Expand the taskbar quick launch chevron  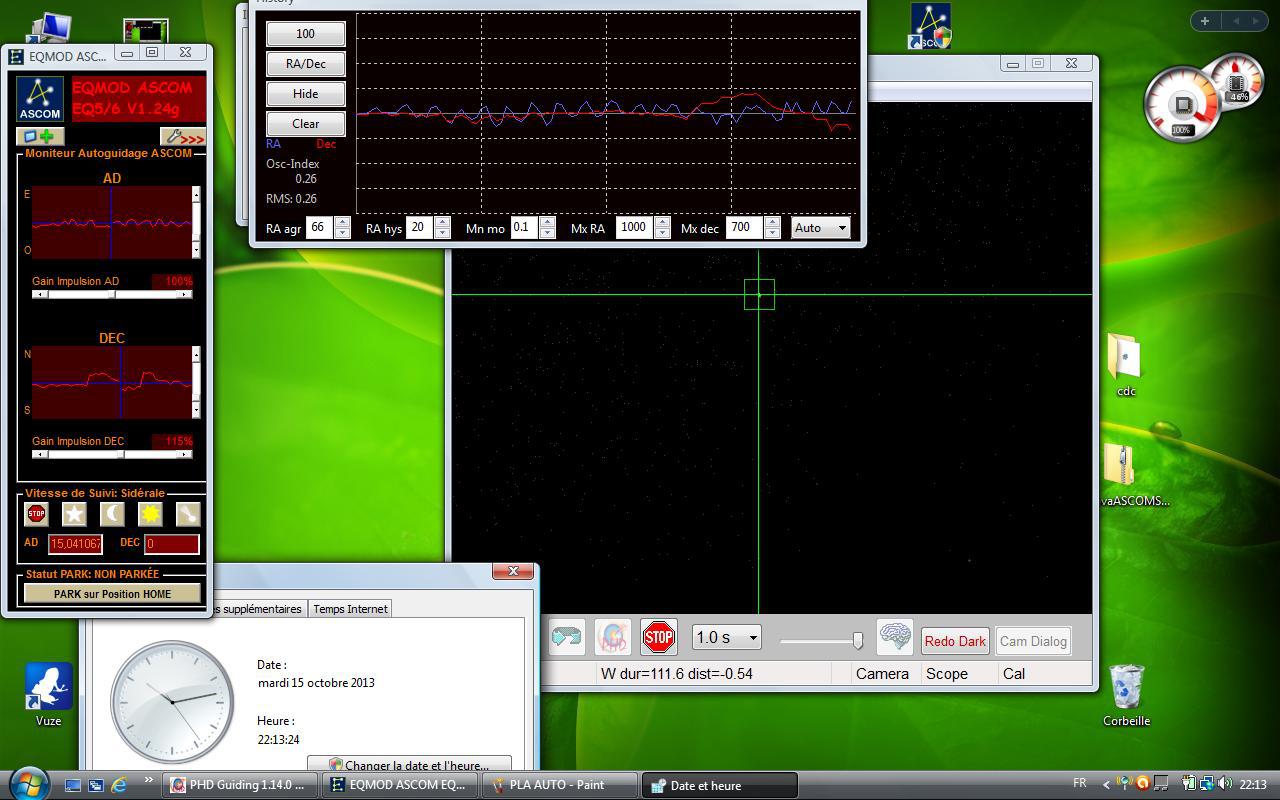pyautogui.click(x=149, y=780)
